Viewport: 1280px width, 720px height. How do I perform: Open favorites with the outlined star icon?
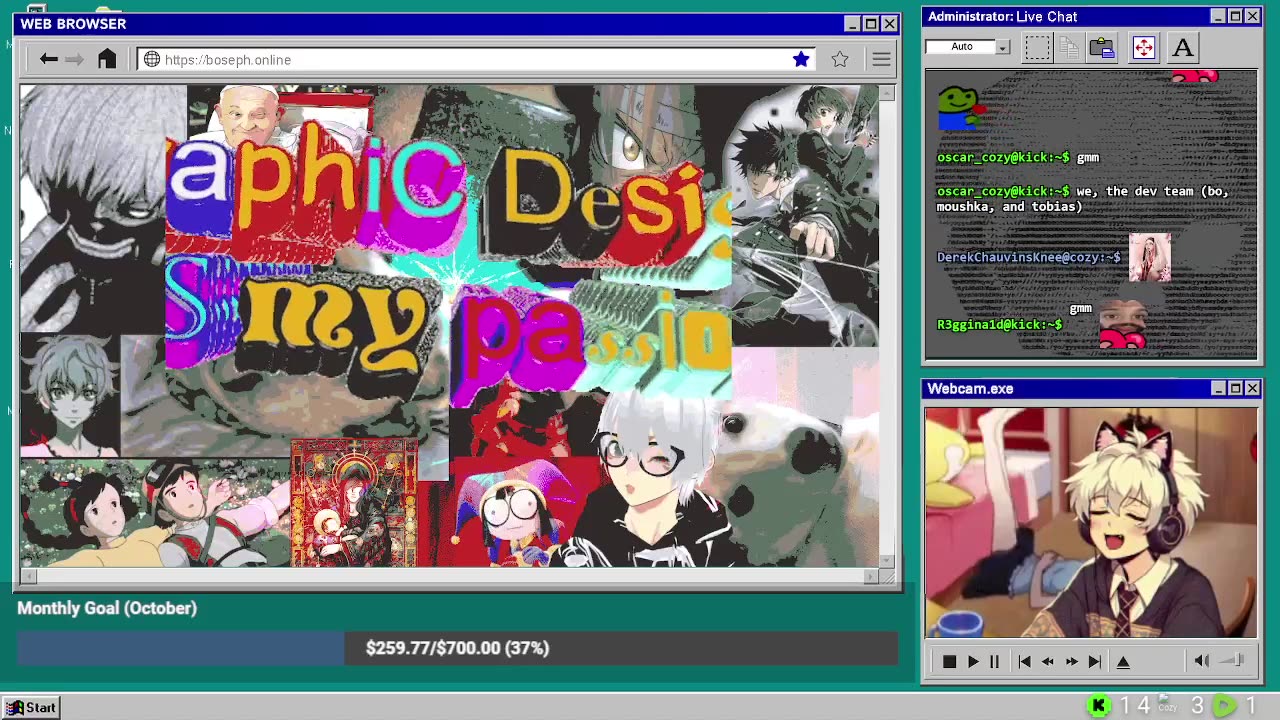tap(840, 60)
